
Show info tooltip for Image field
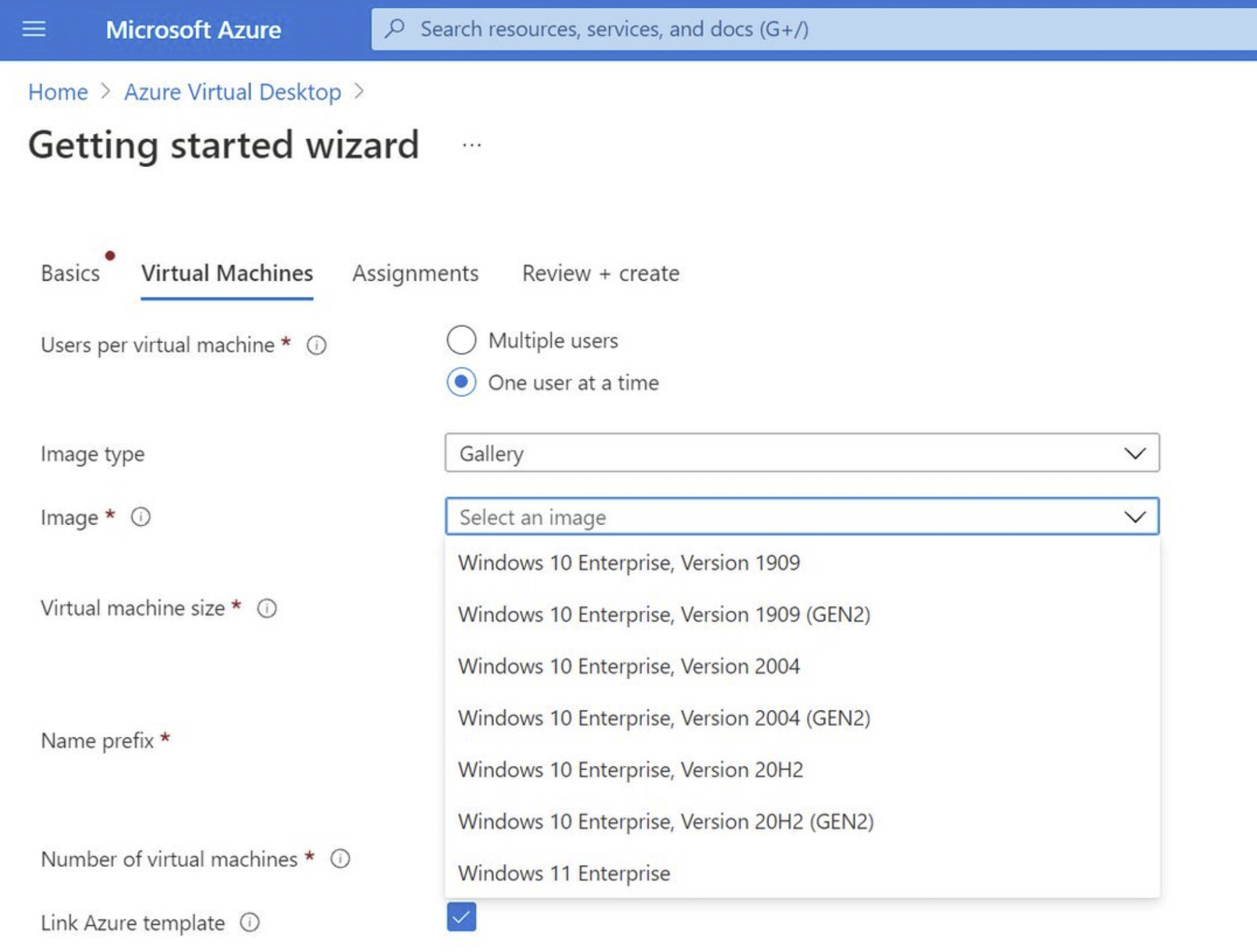[x=141, y=517]
